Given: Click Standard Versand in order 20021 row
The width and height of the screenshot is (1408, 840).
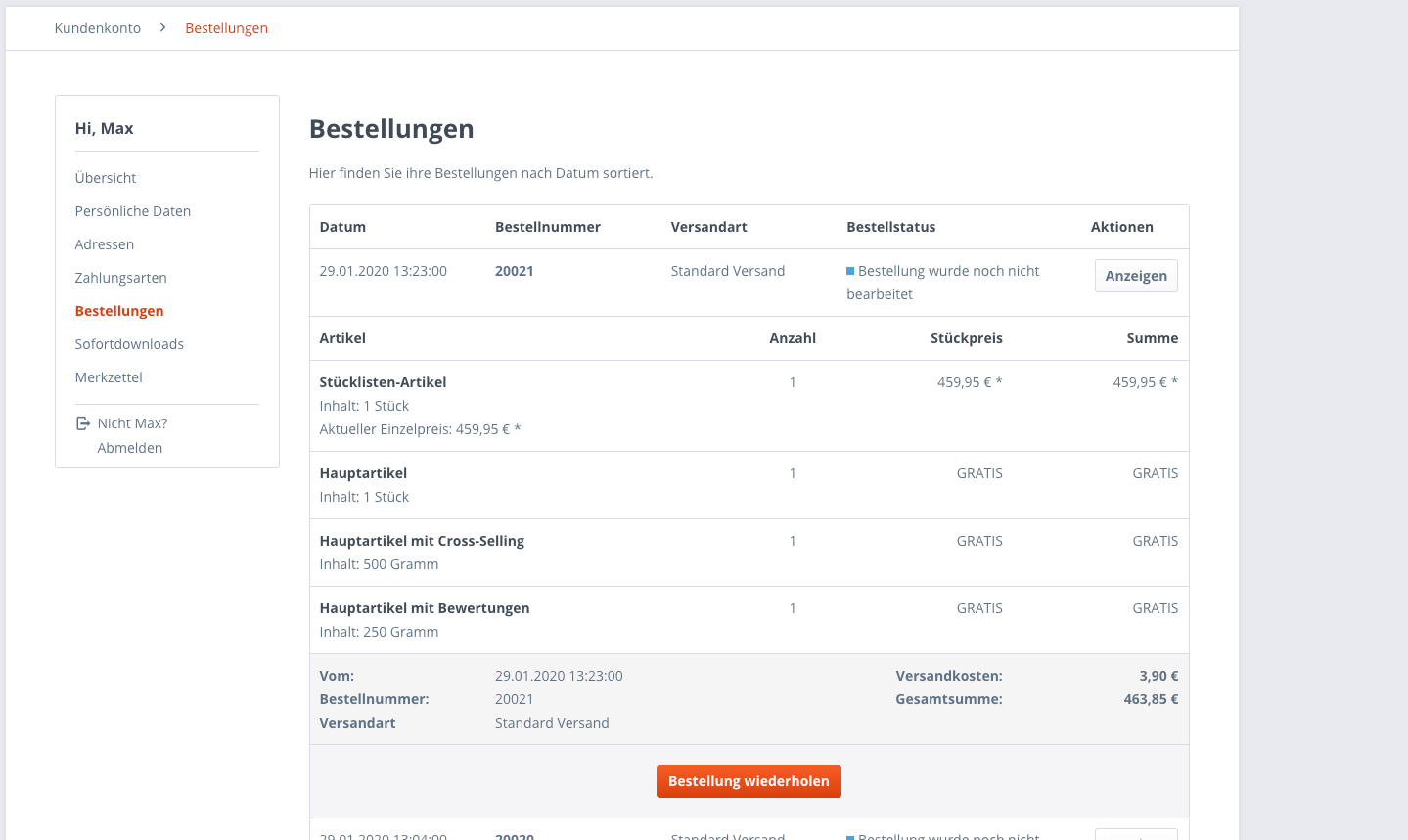Looking at the screenshot, I should (728, 271).
